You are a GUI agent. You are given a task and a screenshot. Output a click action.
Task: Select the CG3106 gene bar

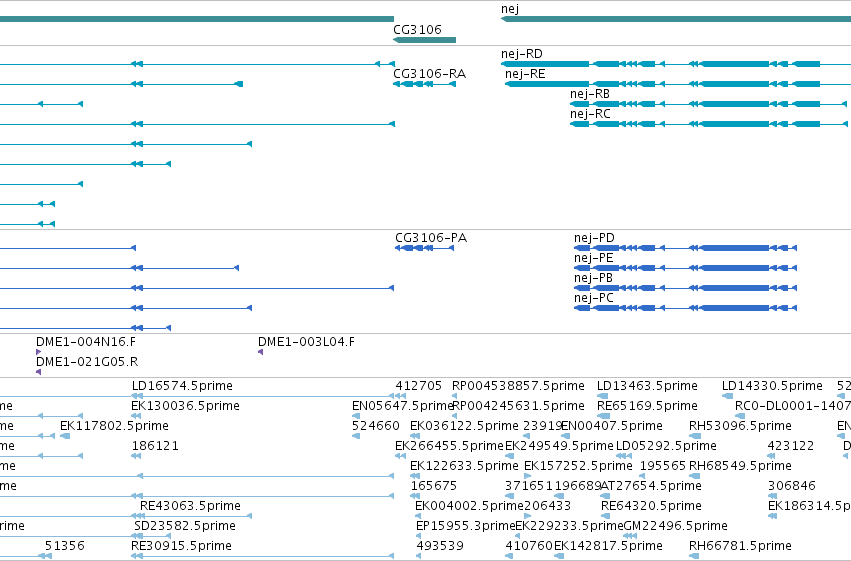[x=424, y=40]
